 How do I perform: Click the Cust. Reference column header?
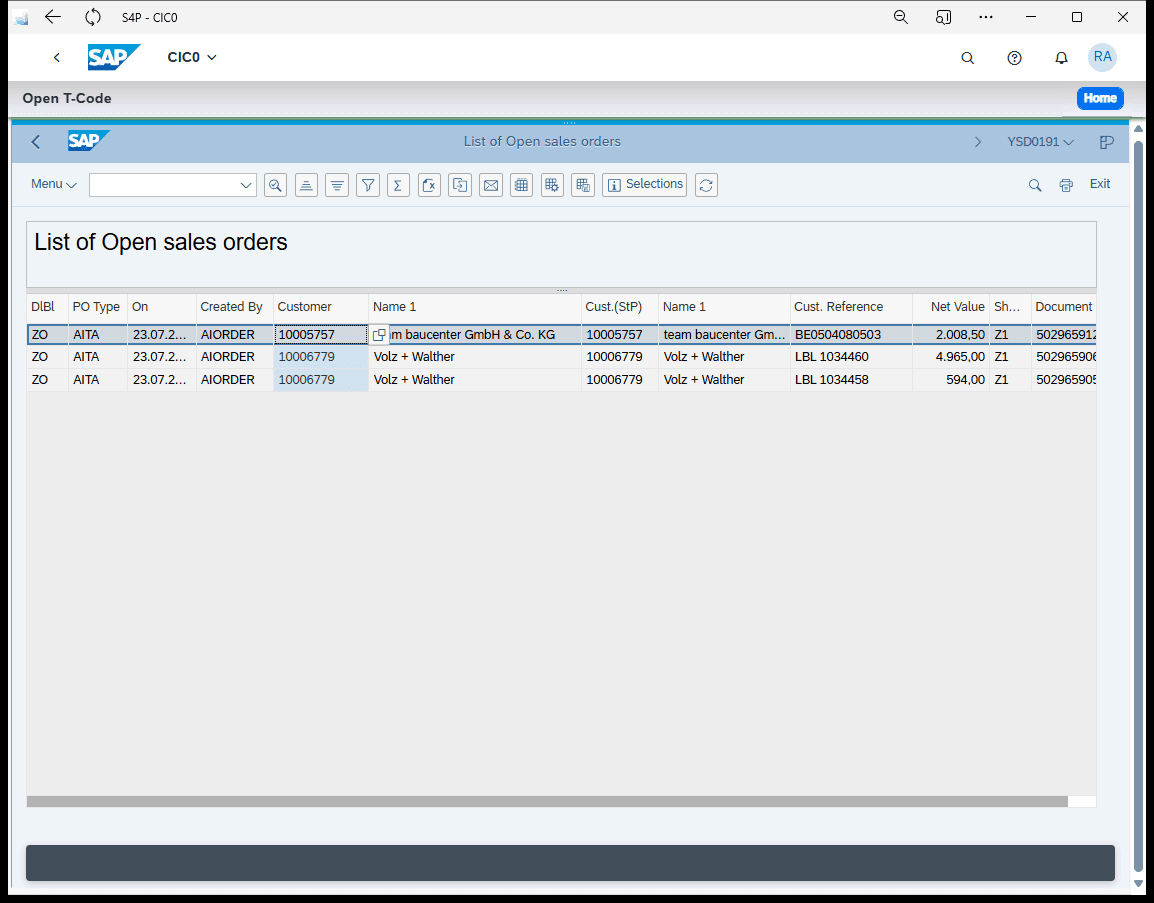tap(851, 307)
